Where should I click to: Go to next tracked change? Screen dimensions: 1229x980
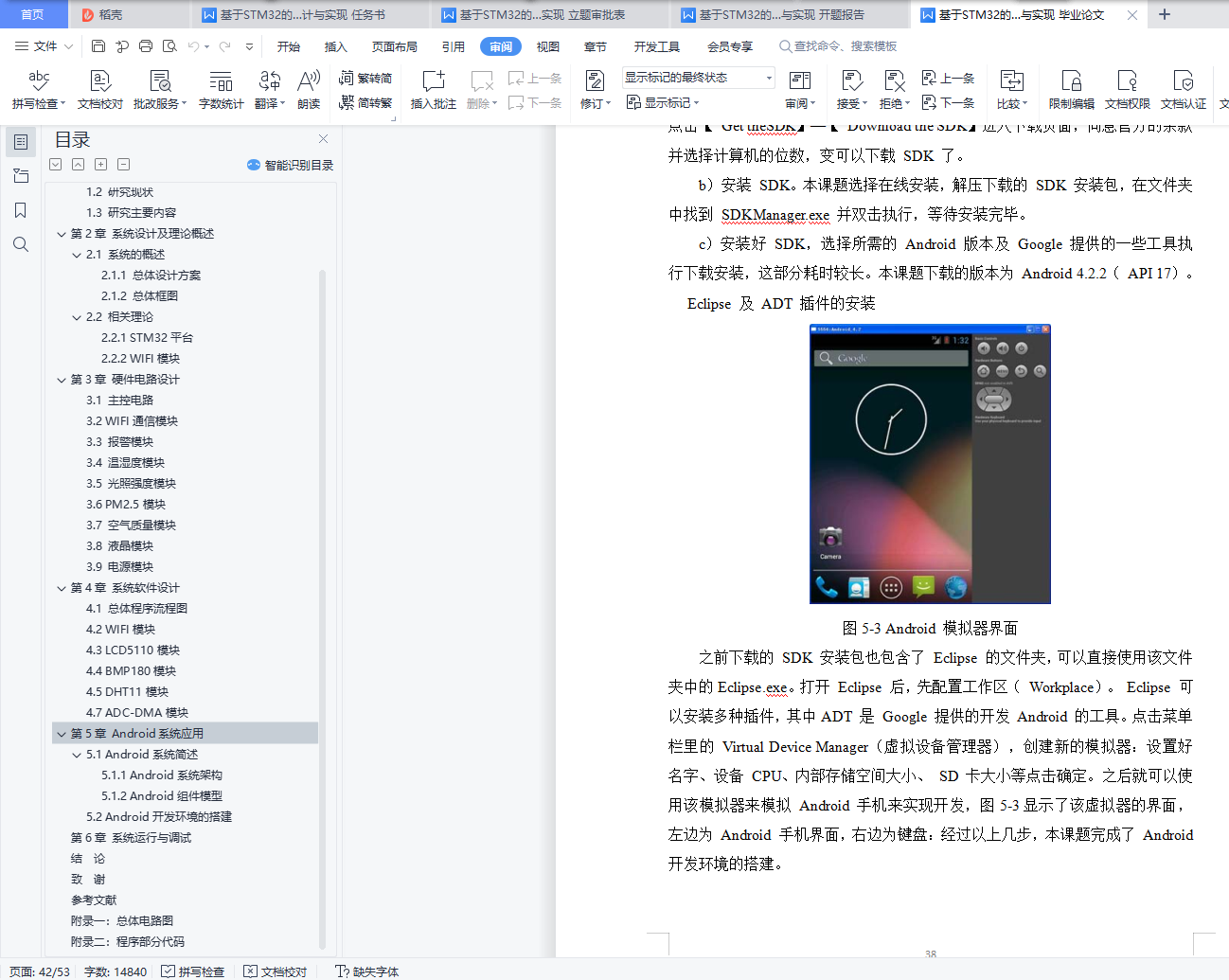pos(949,102)
